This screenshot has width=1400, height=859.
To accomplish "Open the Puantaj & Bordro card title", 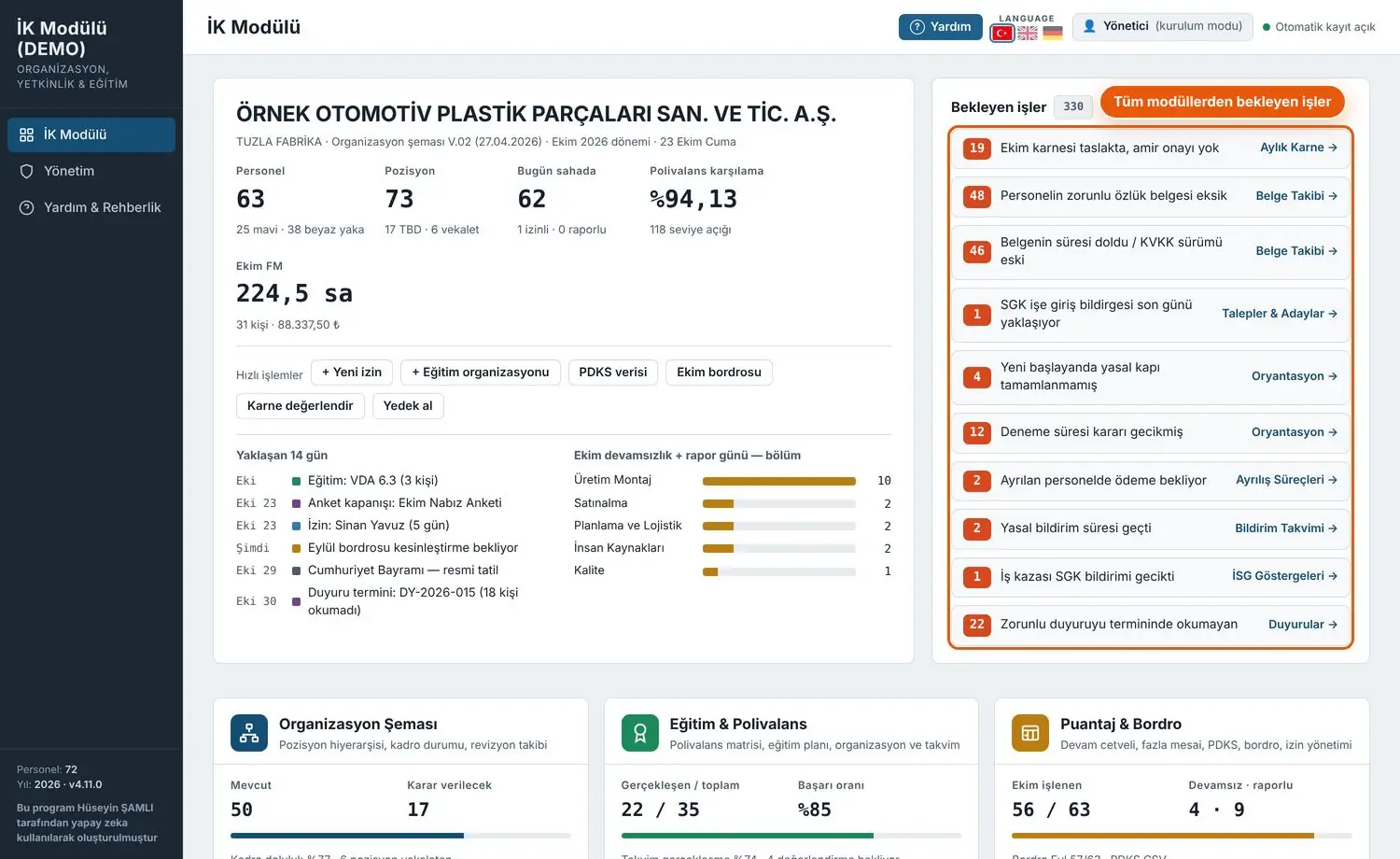I will coord(1121,725).
